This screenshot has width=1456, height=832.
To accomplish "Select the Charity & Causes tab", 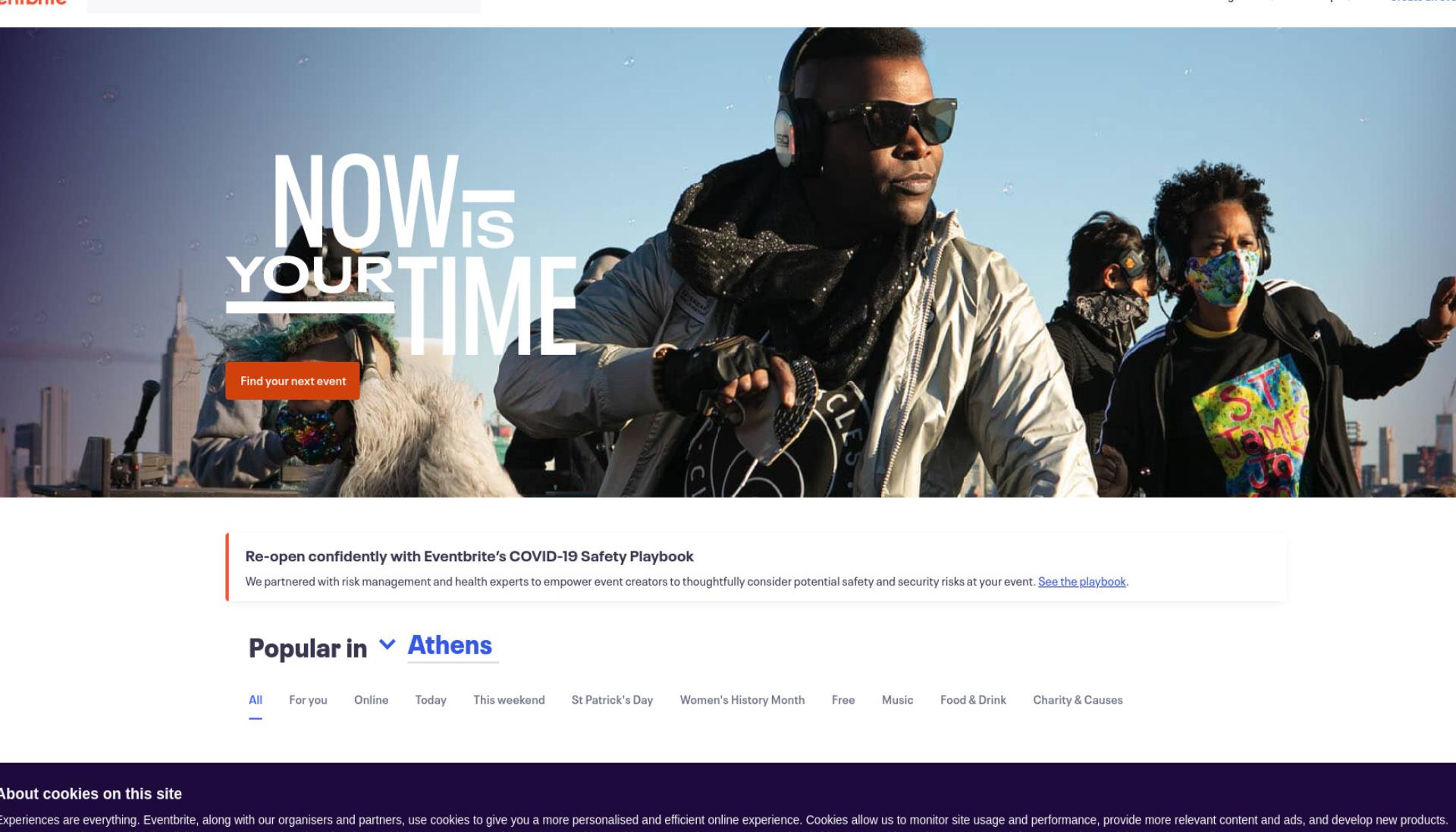I will point(1078,700).
